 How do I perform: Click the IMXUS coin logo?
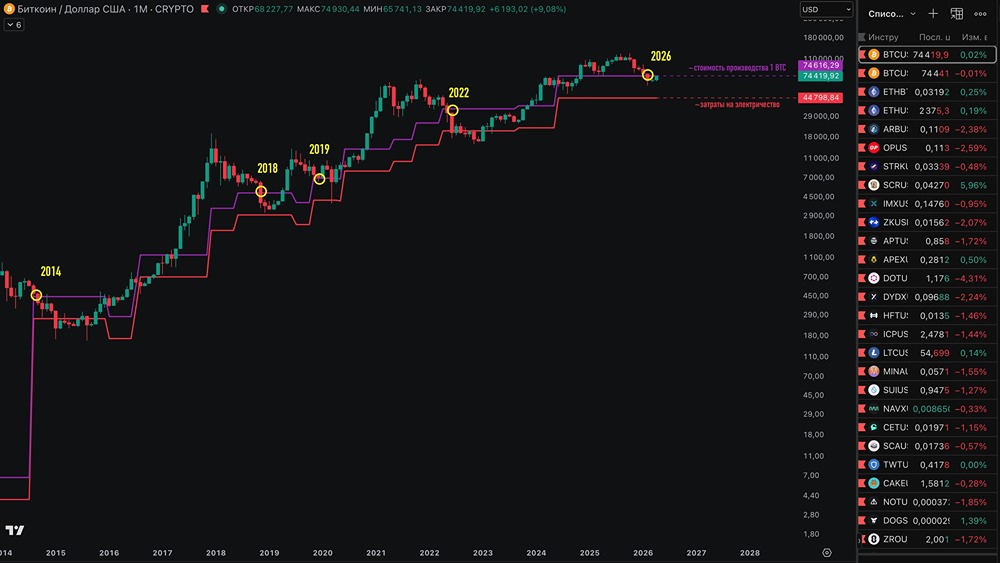click(x=874, y=203)
